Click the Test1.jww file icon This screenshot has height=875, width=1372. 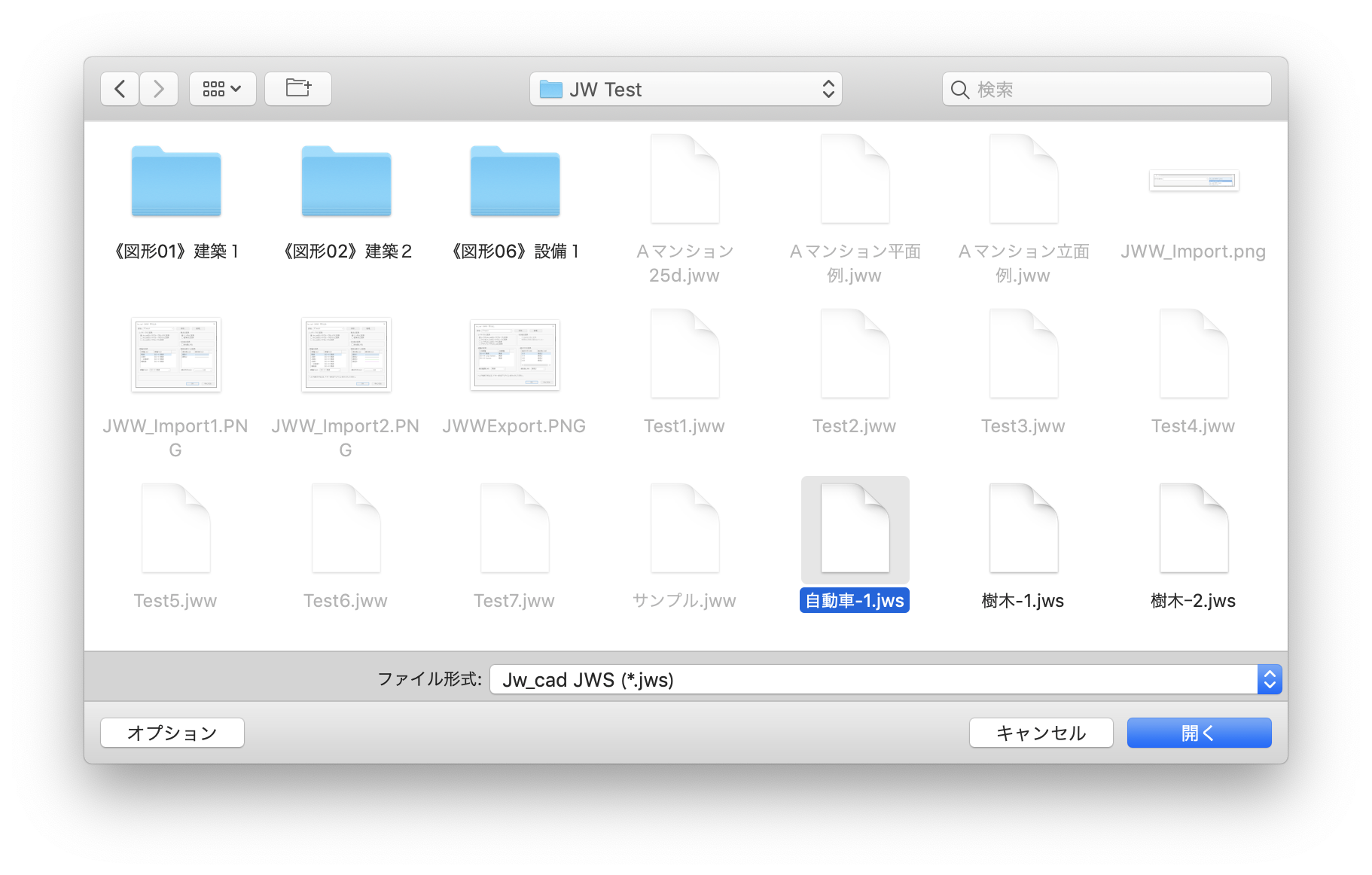(x=684, y=355)
